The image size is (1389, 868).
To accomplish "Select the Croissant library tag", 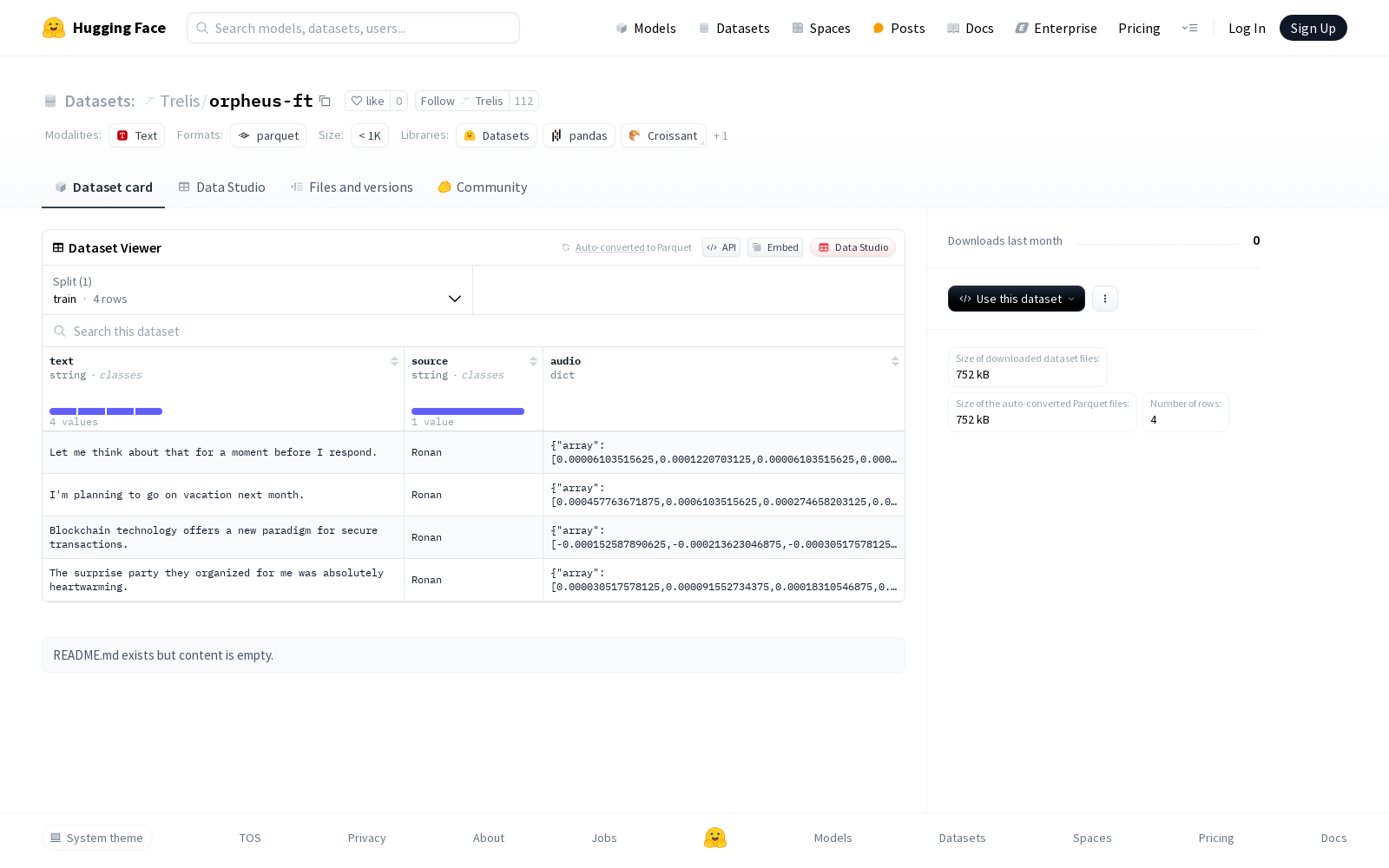I will click(x=663, y=135).
